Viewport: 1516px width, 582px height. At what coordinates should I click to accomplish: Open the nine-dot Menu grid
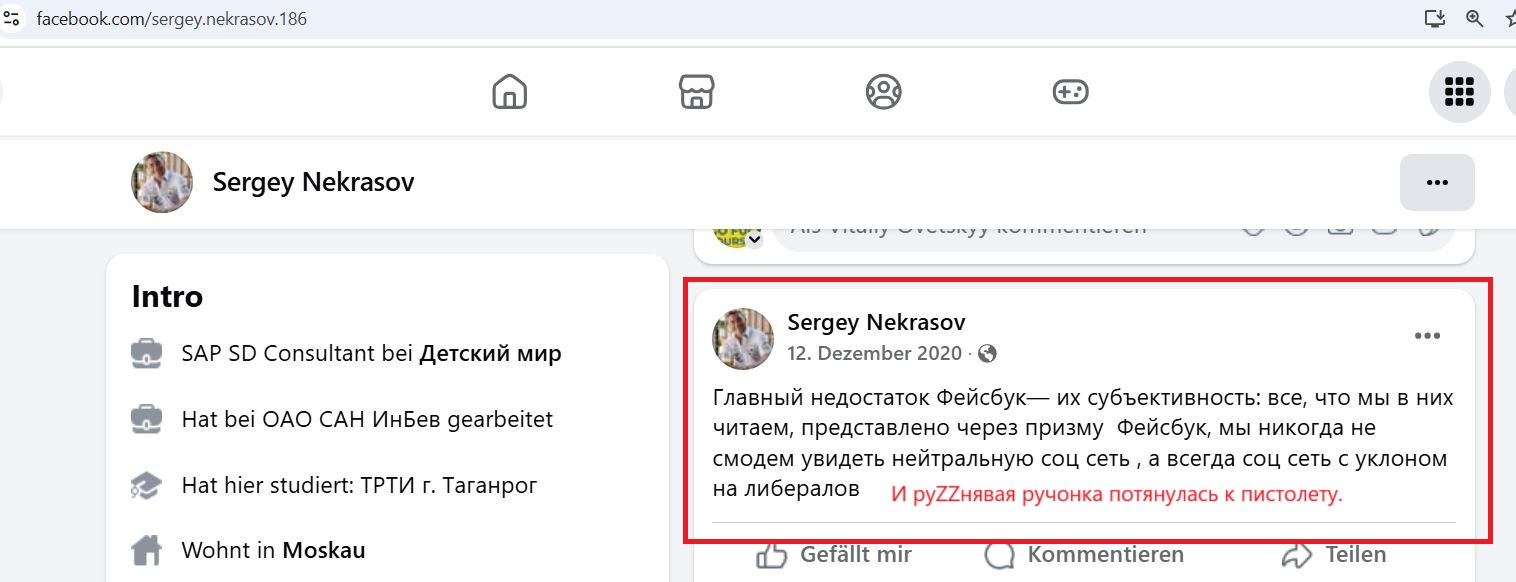(1460, 92)
